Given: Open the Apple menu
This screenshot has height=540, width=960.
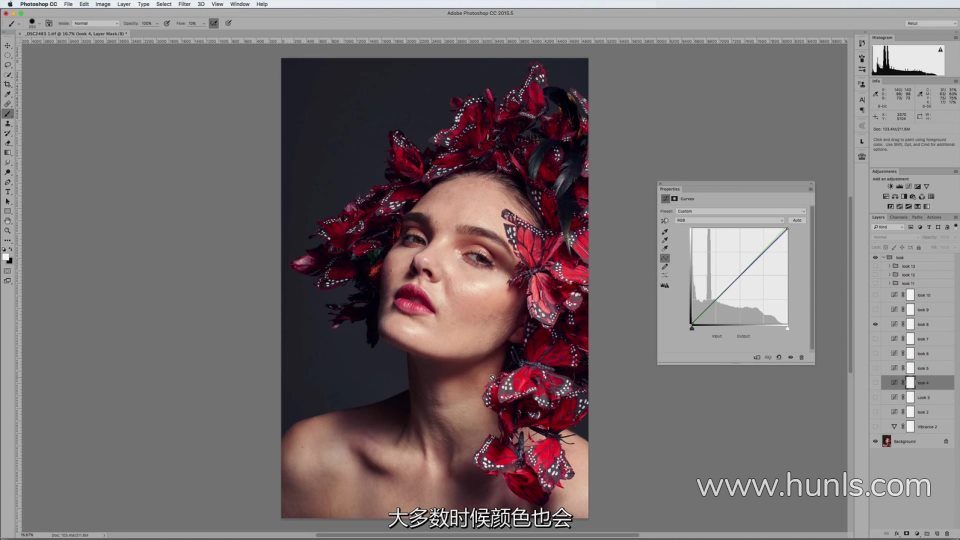Looking at the screenshot, I should click(10, 4).
